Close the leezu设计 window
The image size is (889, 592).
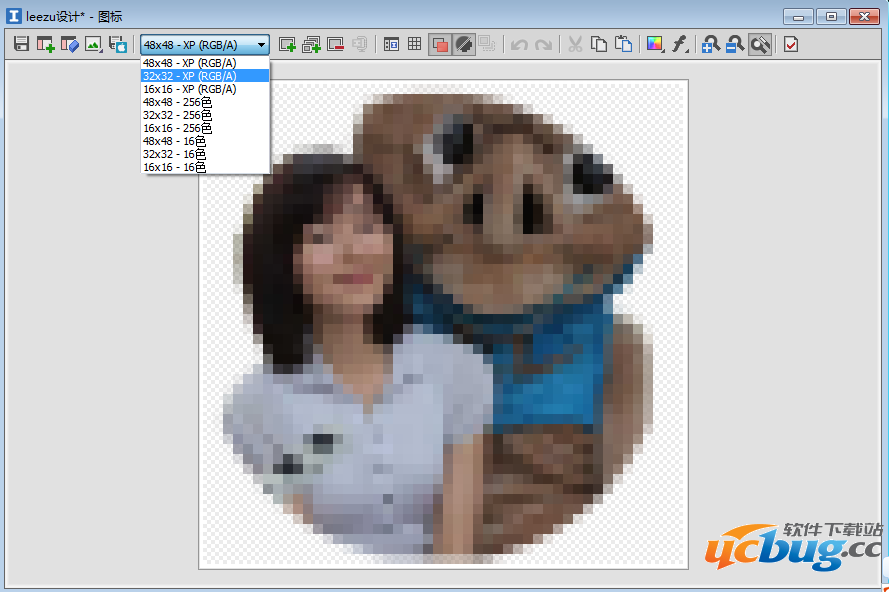click(x=864, y=16)
